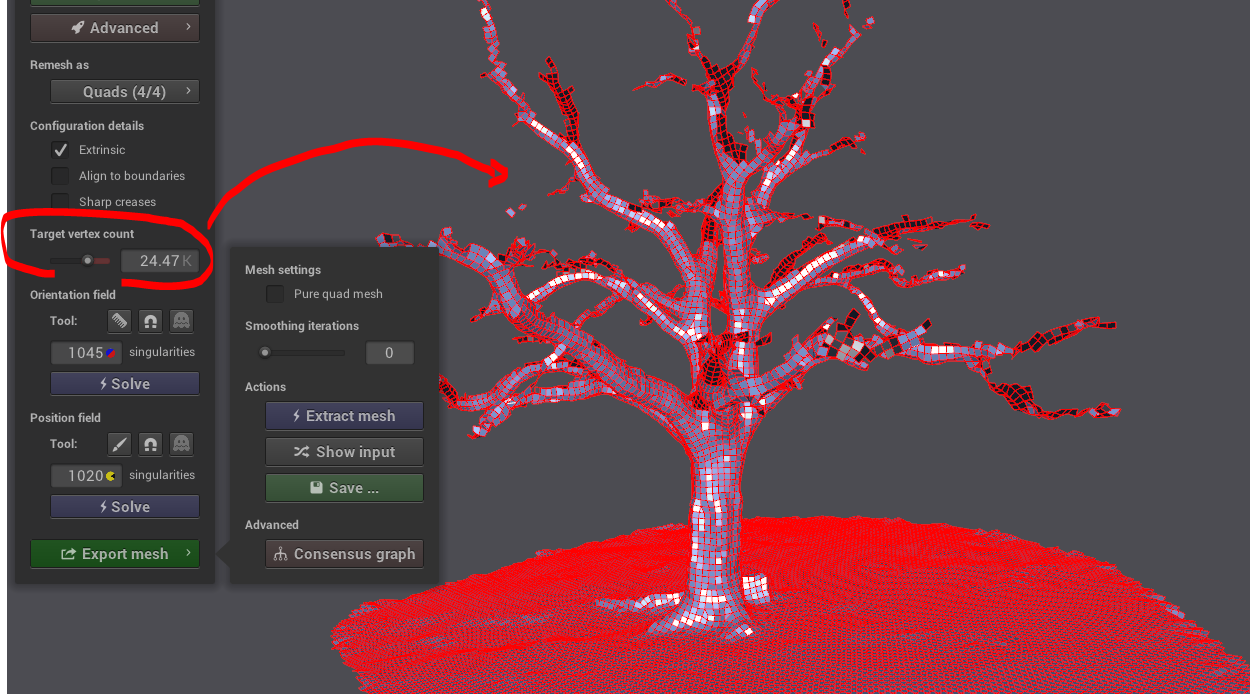Open the Consensus graph
Image resolution: width=1250 pixels, height=694 pixels.
tap(344, 554)
